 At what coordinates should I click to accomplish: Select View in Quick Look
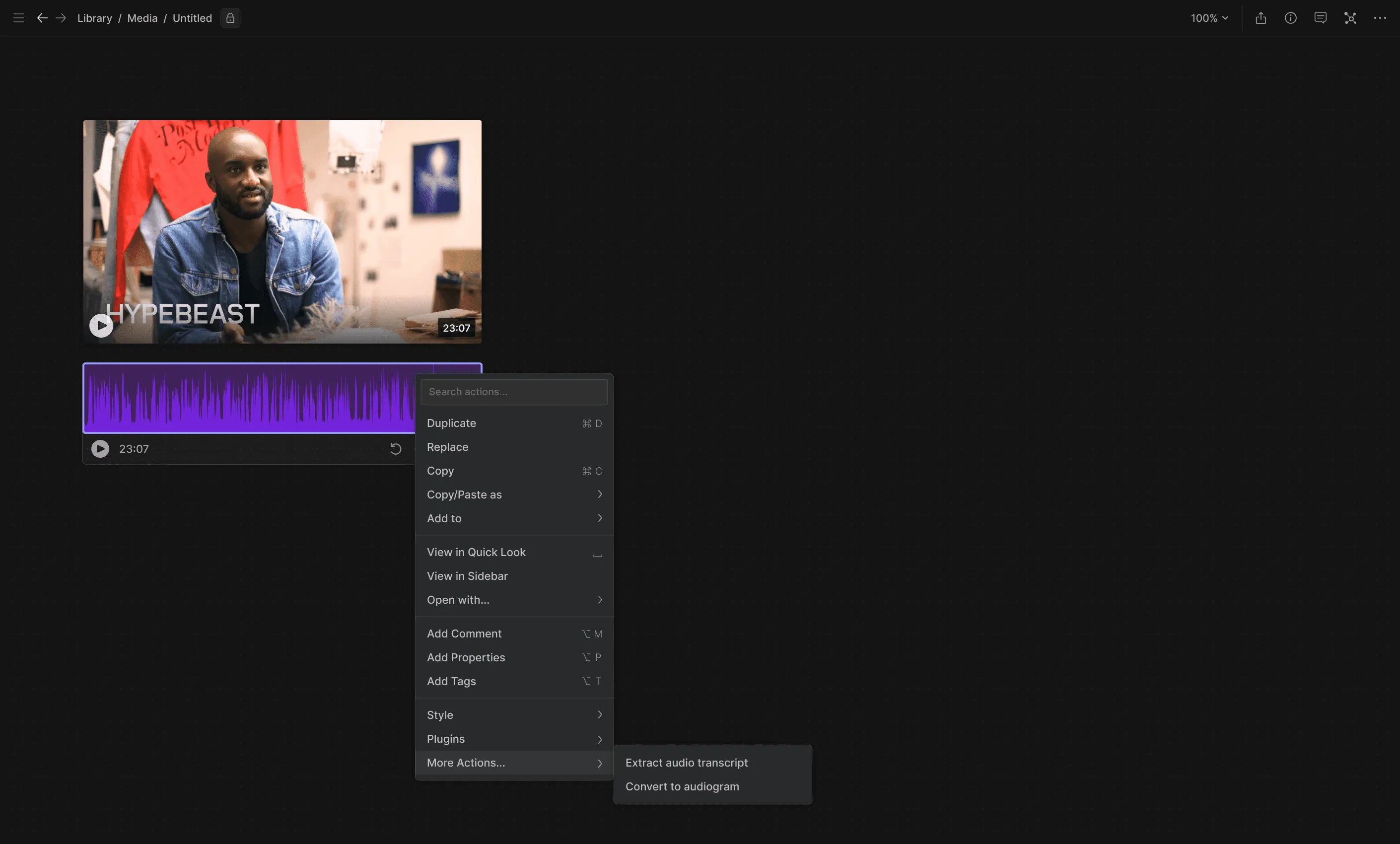pyautogui.click(x=514, y=553)
